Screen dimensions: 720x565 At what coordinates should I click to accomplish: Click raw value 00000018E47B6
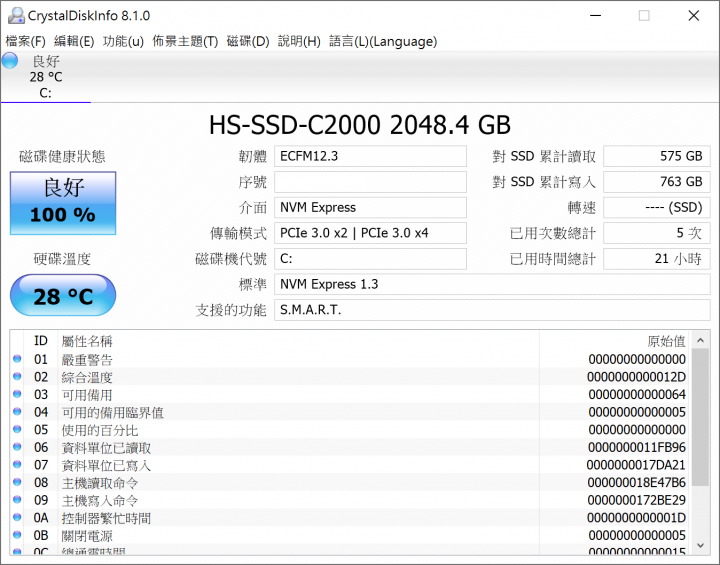pyautogui.click(x=636, y=483)
